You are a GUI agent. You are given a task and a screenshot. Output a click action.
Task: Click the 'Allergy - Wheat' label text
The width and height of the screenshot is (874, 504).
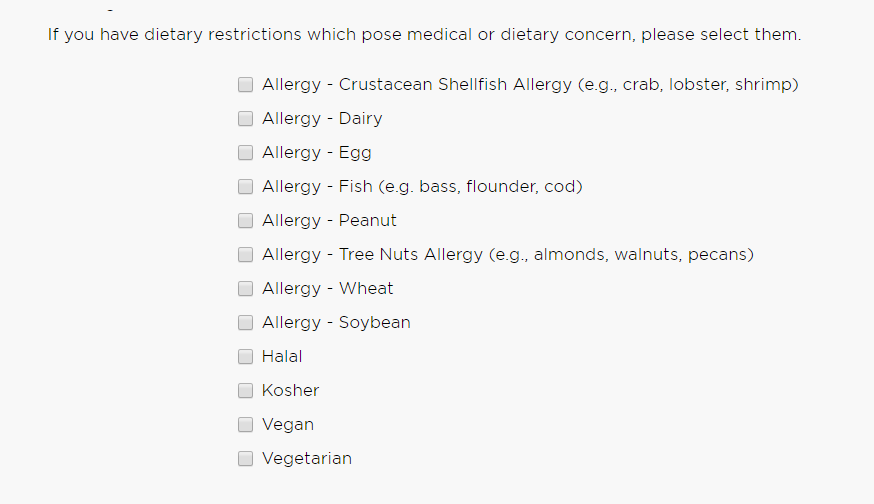(x=328, y=289)
